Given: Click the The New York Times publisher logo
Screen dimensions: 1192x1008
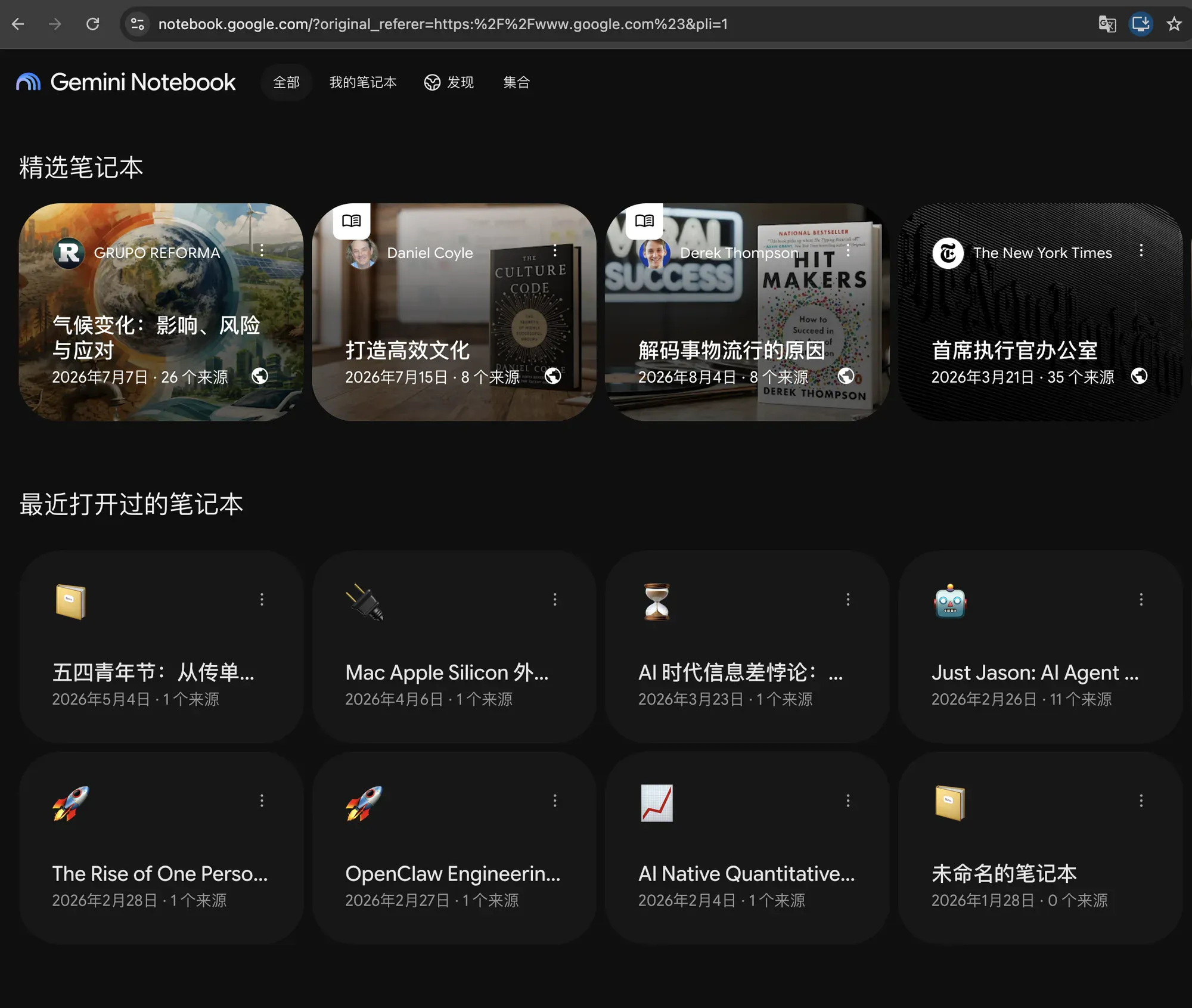Looking at the screenshot, I should (948, 253).
